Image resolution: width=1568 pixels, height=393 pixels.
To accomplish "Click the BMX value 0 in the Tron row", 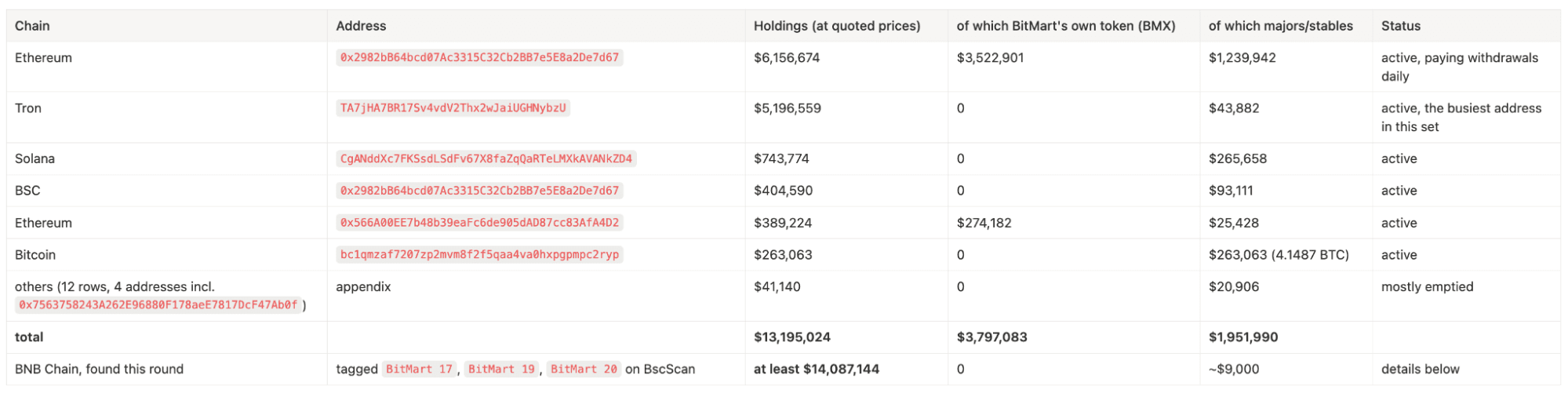I will click(961, 108).
